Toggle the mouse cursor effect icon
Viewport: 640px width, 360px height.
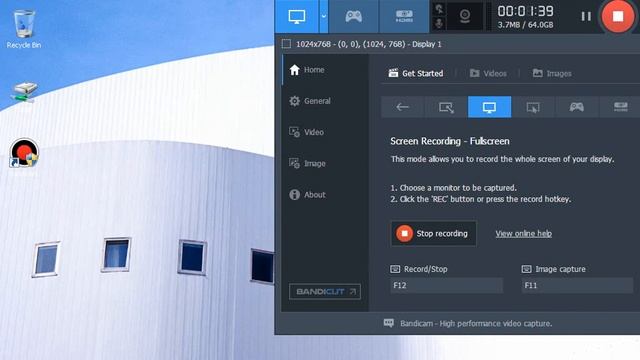click(x=439, y=9)
